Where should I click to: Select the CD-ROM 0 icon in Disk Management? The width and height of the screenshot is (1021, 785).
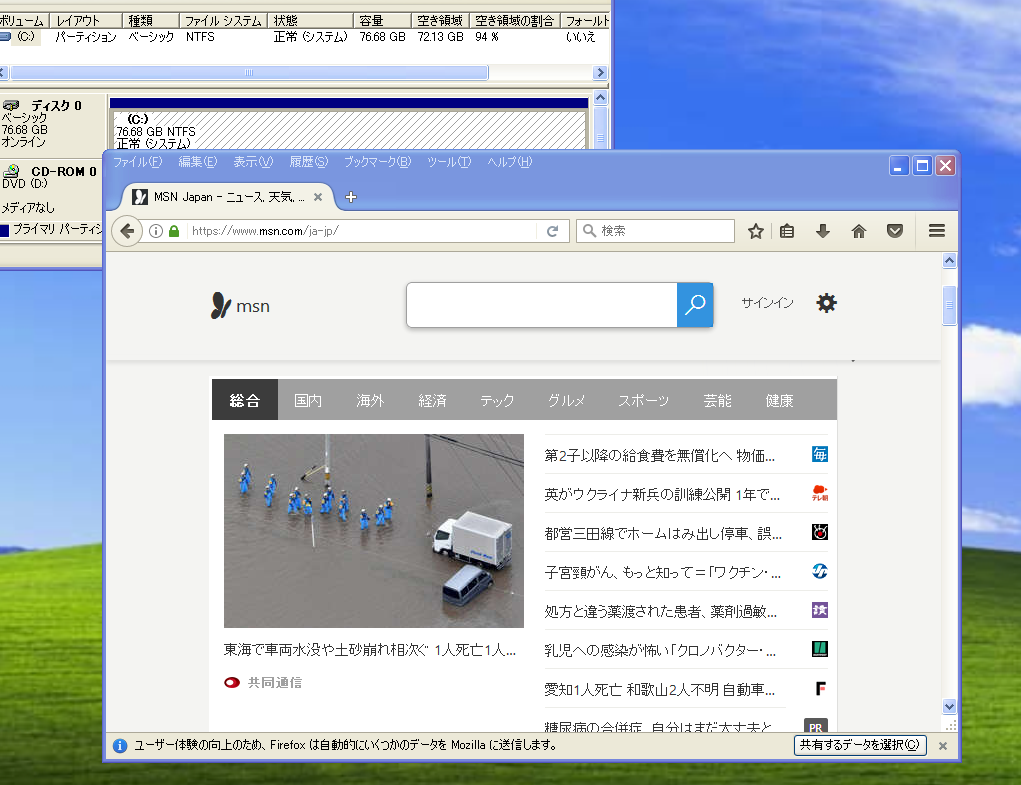[x=12, y=171]
